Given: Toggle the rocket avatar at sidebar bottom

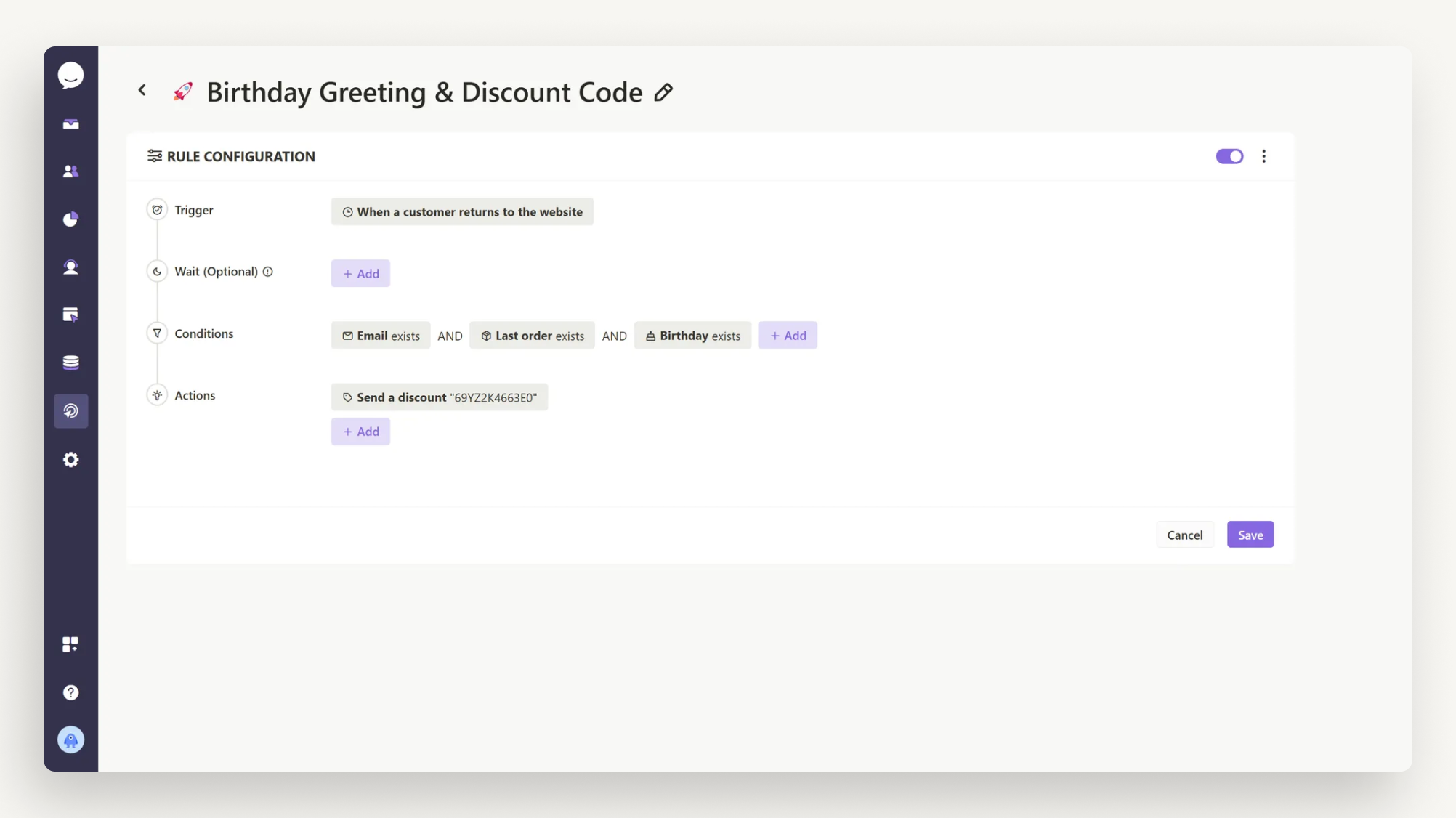Looking at the screenshot, I should 70,740.
